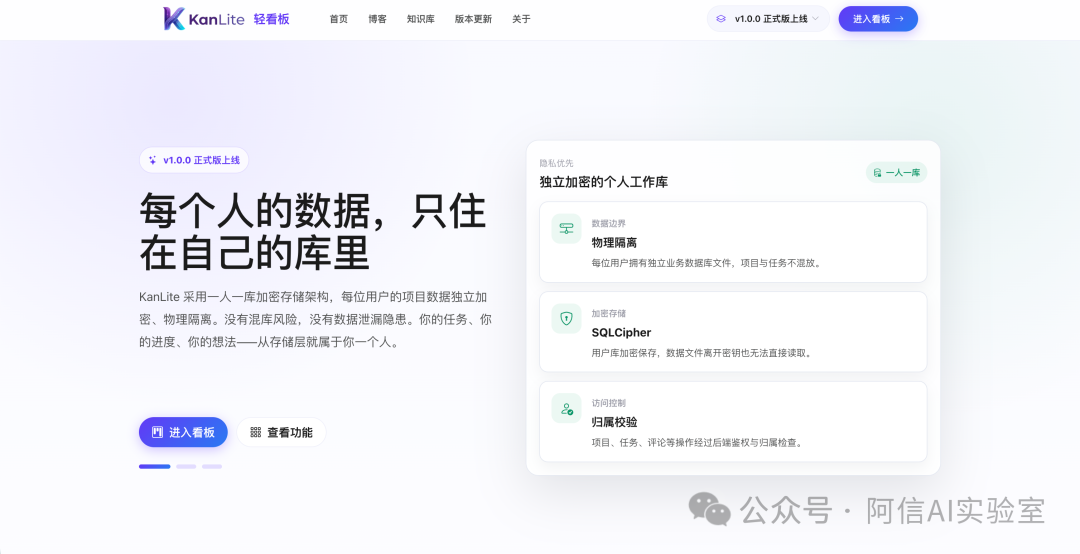Open the 首页 nav item
Viewport: 1080px width, 554px height.
pos(338,19)
